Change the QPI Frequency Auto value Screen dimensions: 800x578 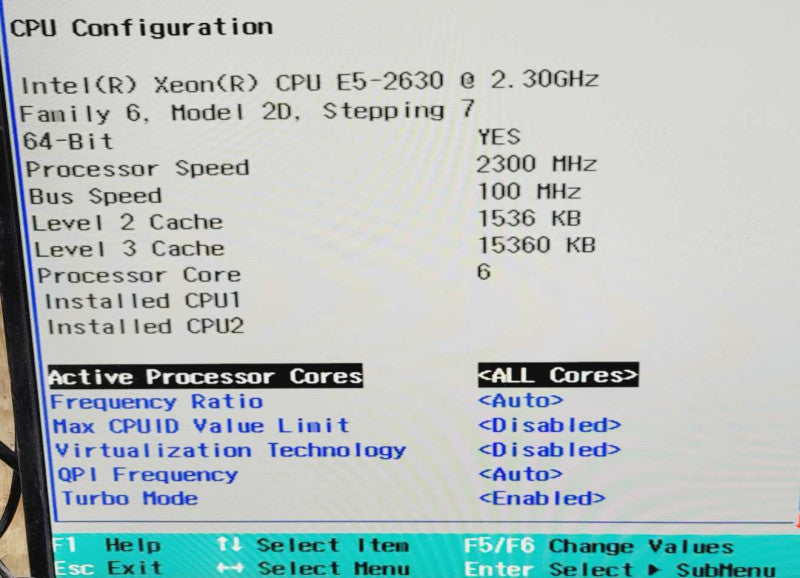tap(521, 474)
